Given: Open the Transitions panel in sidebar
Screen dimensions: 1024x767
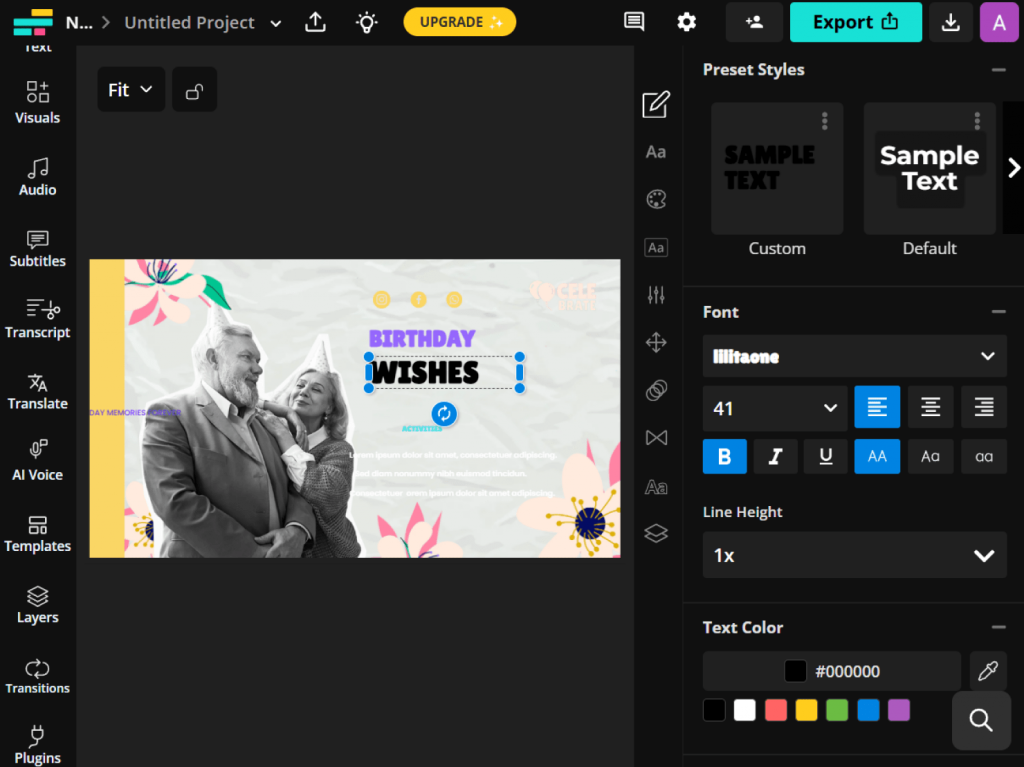Looking at the screenshot, I should click(x=38, y=676).
